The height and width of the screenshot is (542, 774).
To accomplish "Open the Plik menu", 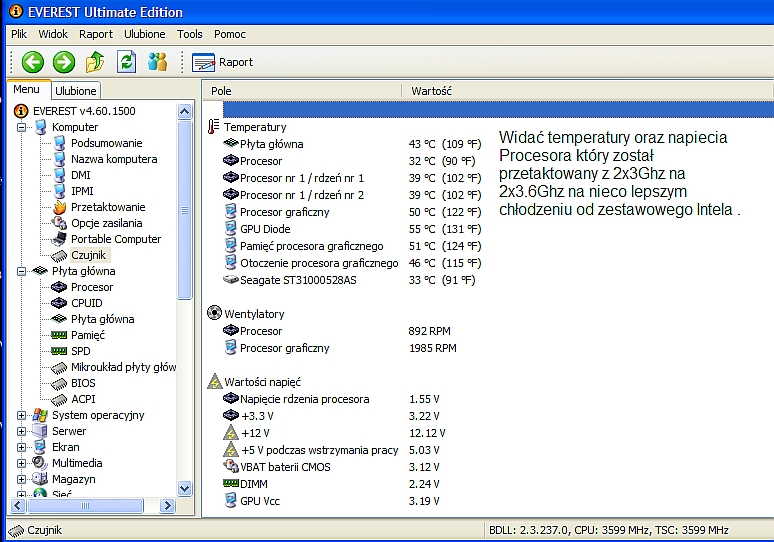I will [19, 34].
